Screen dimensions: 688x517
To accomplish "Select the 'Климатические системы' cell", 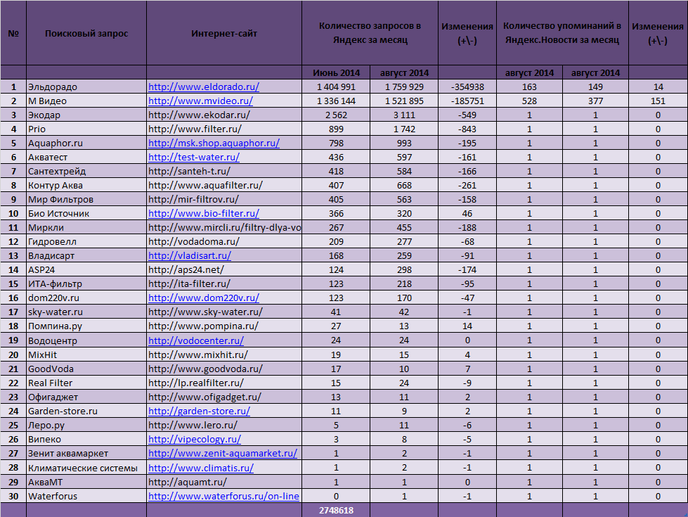I will 86,468.
